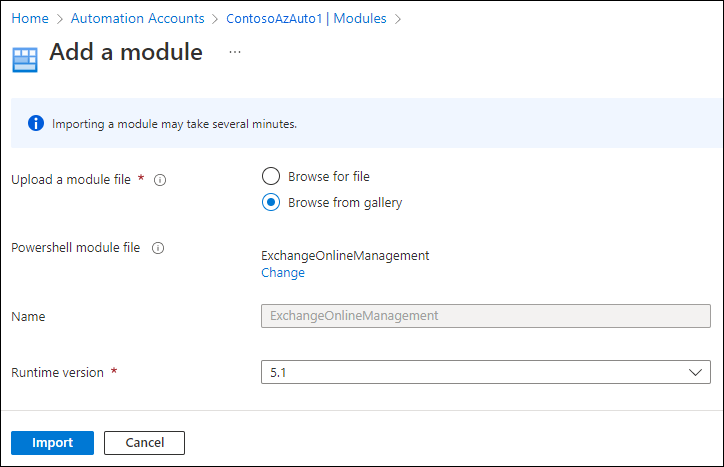Click the Runtime version label

(x=57, y=372)
